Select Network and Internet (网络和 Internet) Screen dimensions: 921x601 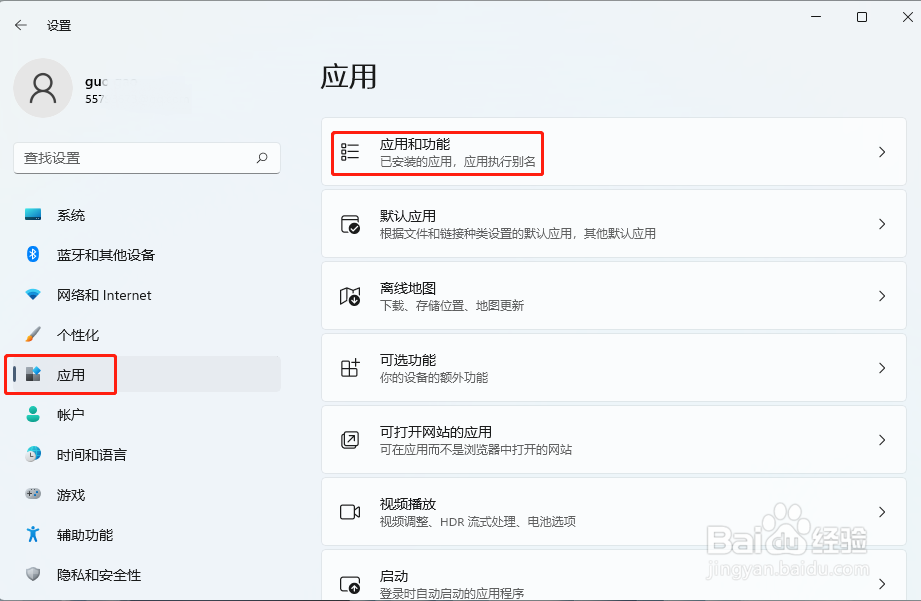coord(104,295)
